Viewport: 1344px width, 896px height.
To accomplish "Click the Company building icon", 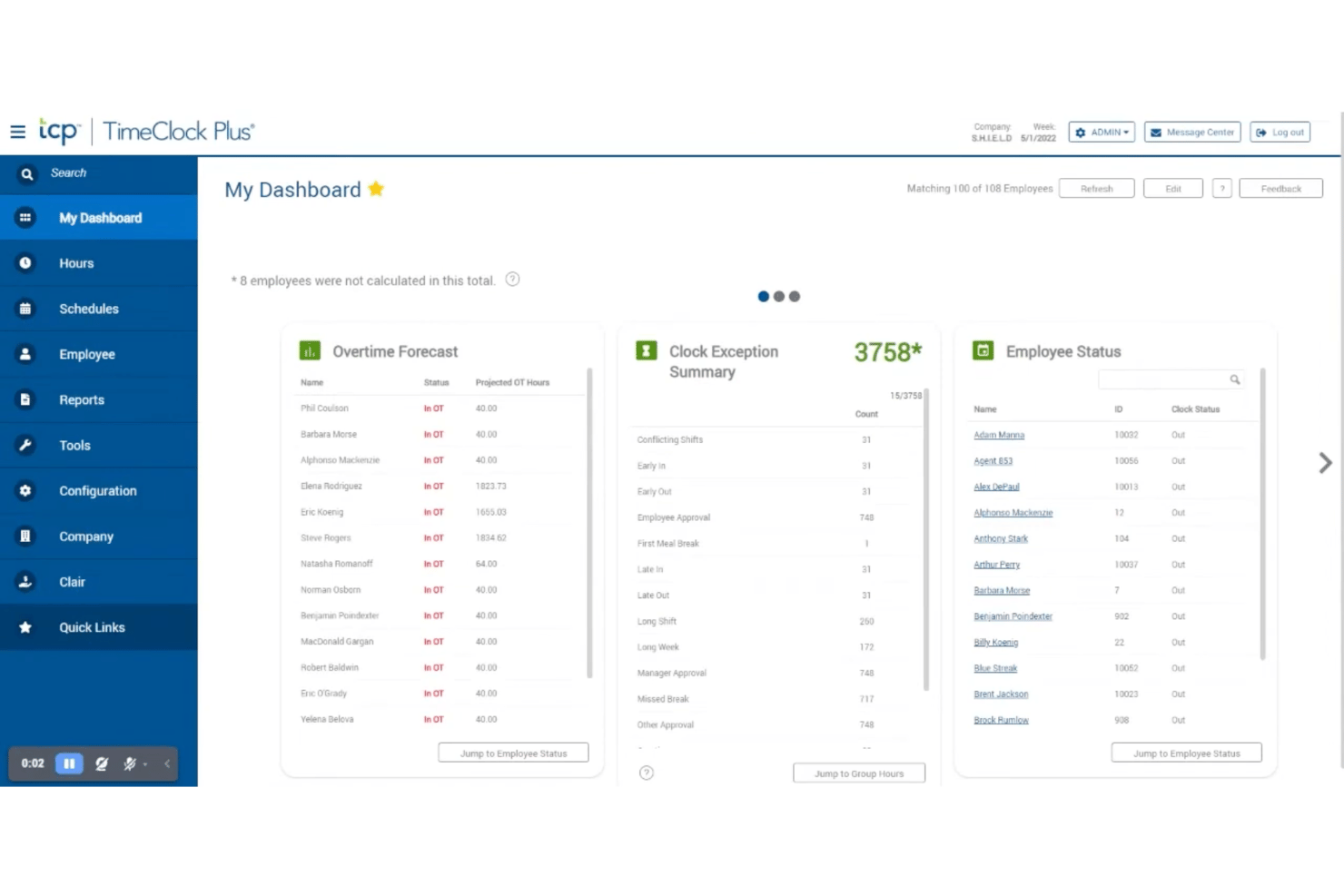I will pos(25,536).
